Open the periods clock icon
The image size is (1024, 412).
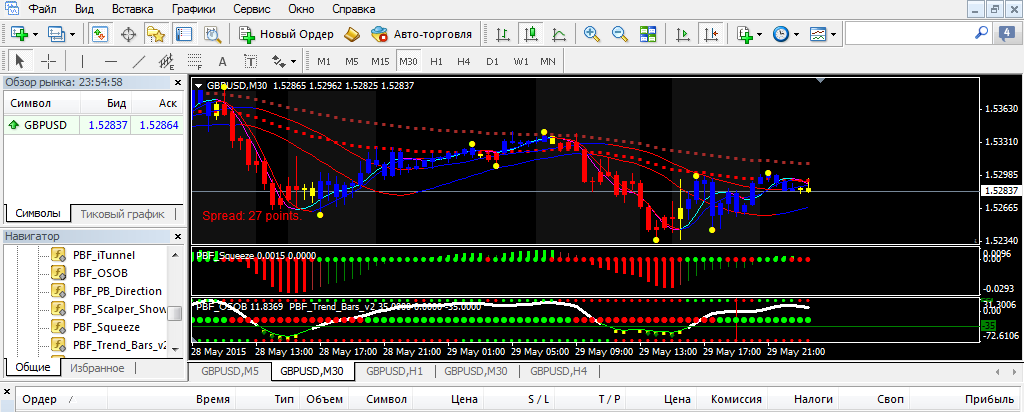[x=780, y=33]
